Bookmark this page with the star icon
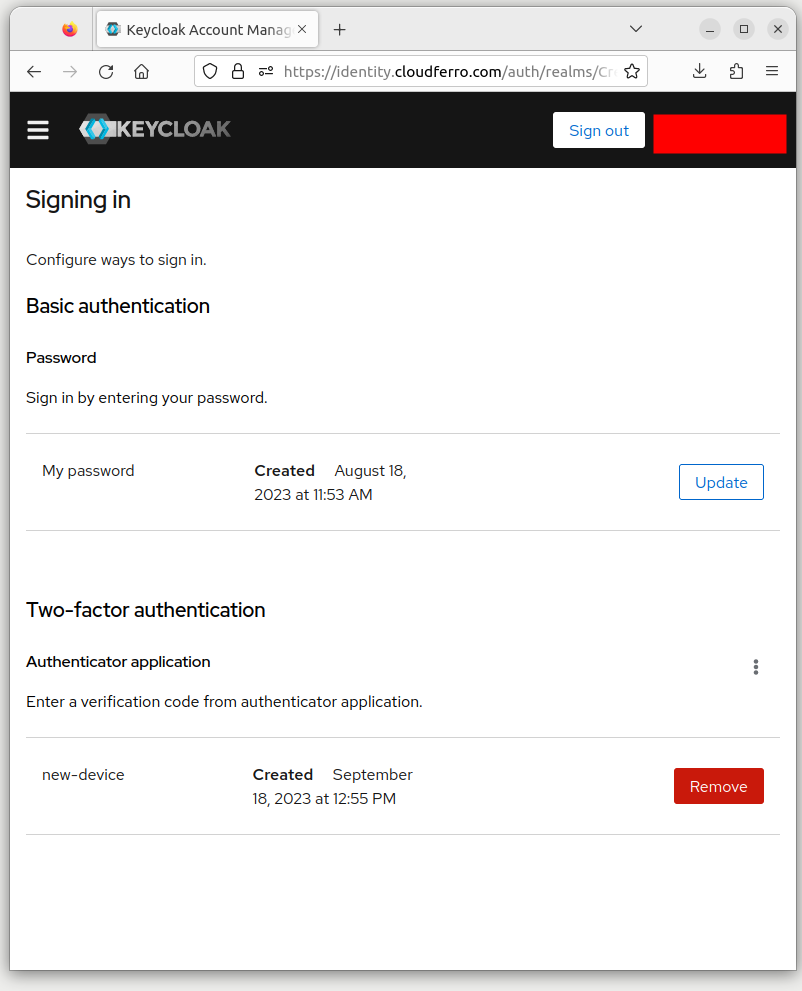The width and height of the screenshot is (802, 991). point(632,72)
